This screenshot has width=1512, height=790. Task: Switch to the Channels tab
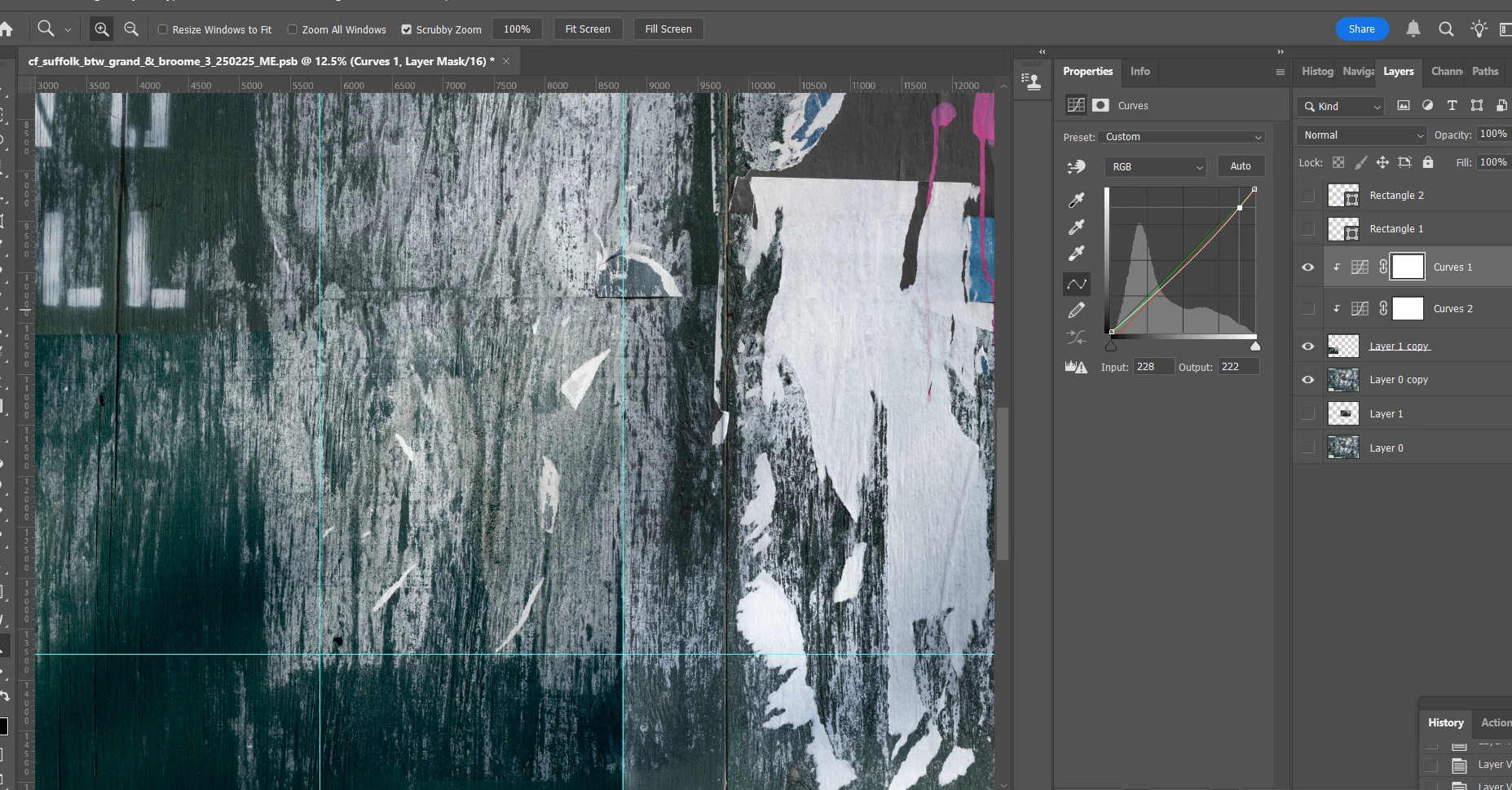click(1447, 72)
